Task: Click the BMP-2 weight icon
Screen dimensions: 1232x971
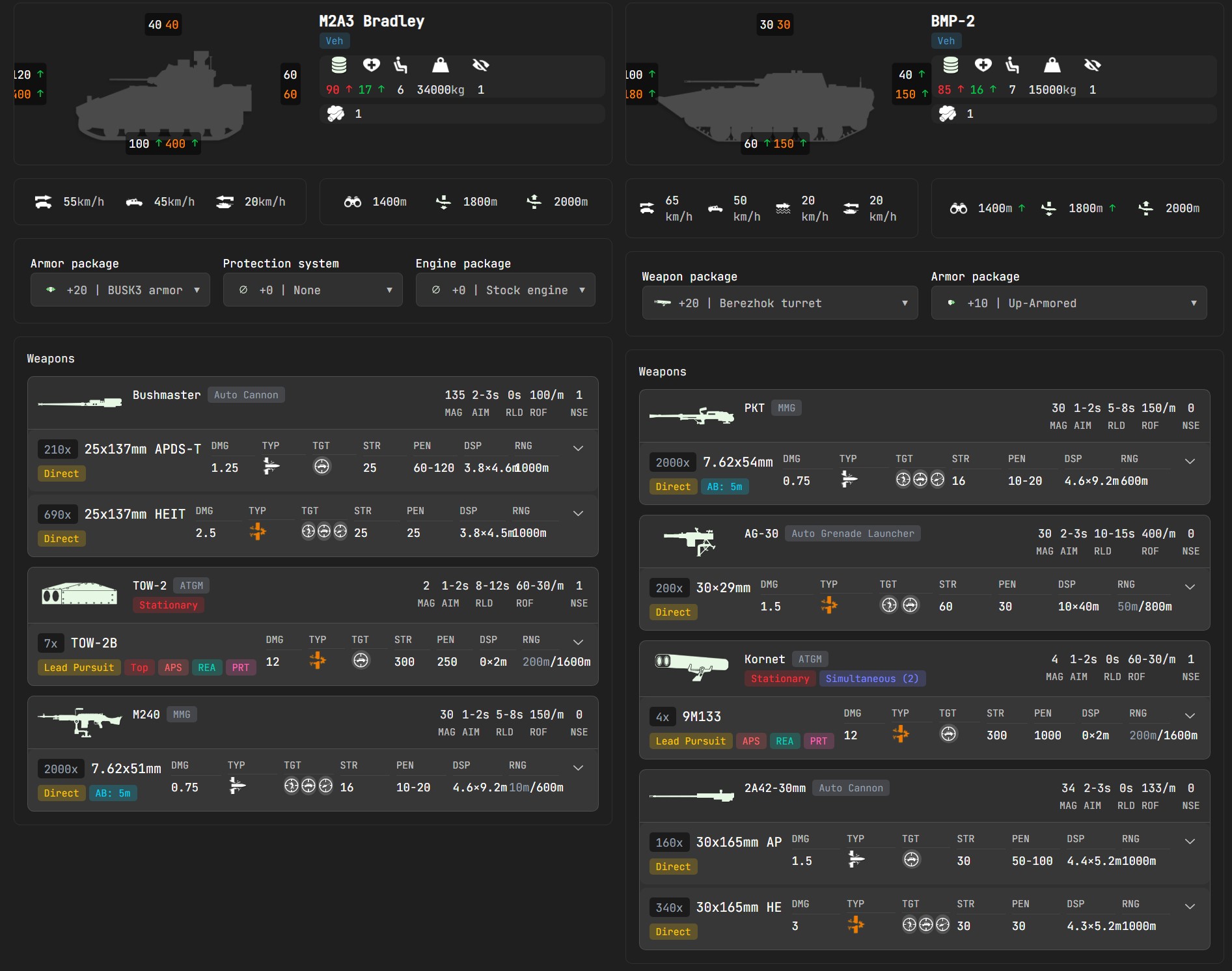Action: pos(1052,65)
